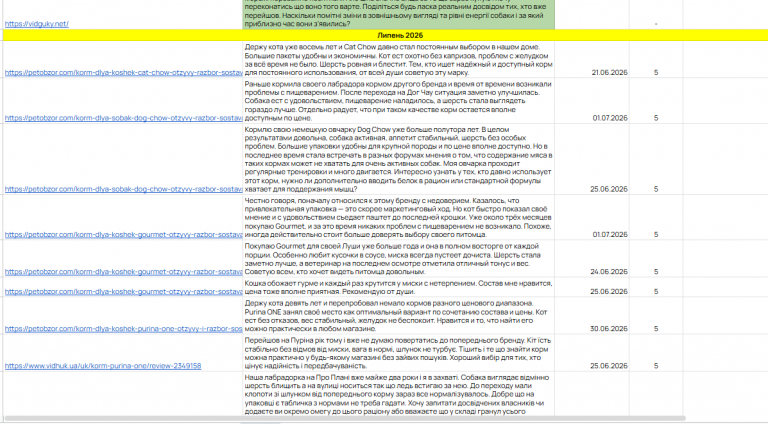Select the review starting "Наша лабрадорка на Про Плані"
This screenshot has width=768, height=424.
coord(399,394)
